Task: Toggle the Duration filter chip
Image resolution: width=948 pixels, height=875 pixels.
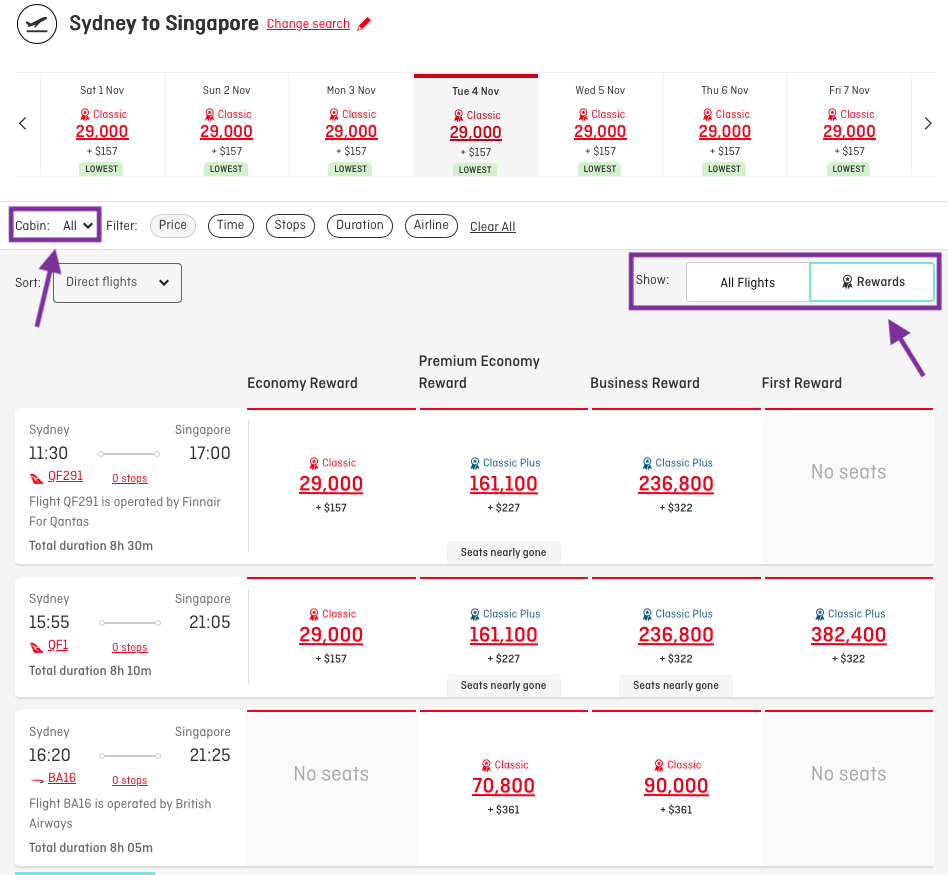Action: pyautogui.click(x=360, y=226)
